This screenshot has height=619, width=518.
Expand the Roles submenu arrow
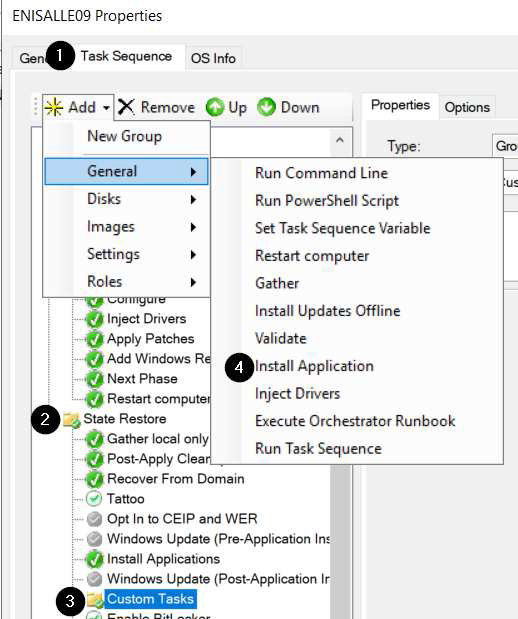click(x=193, y=282)
